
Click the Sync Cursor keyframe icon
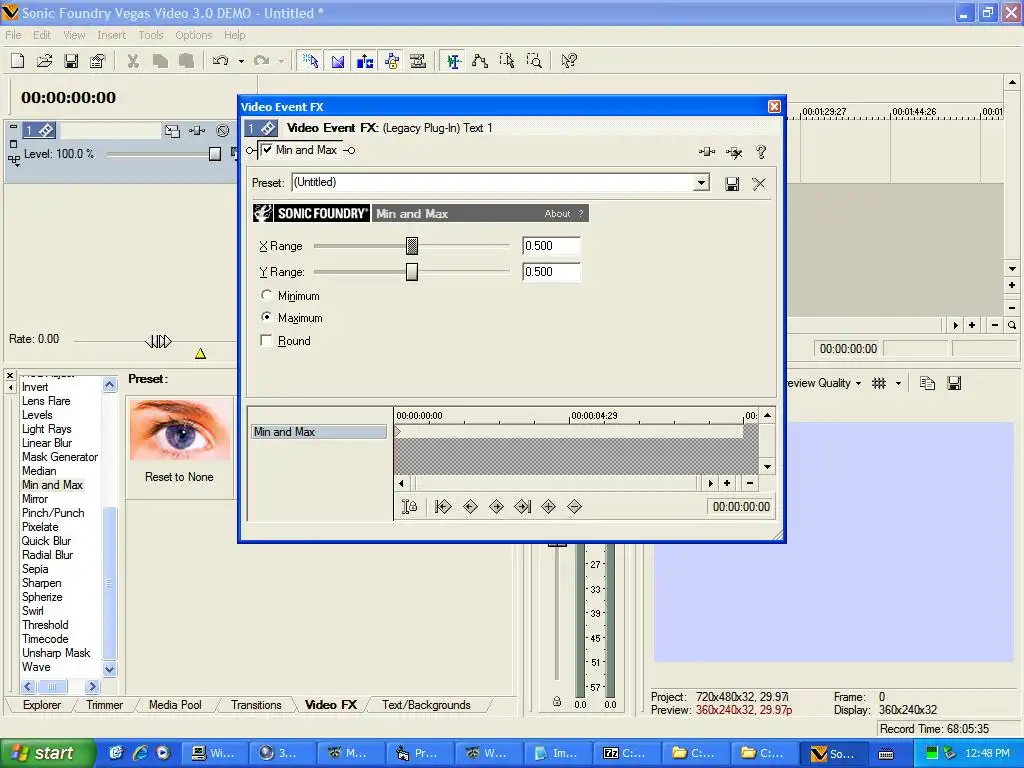coord(409,507)
